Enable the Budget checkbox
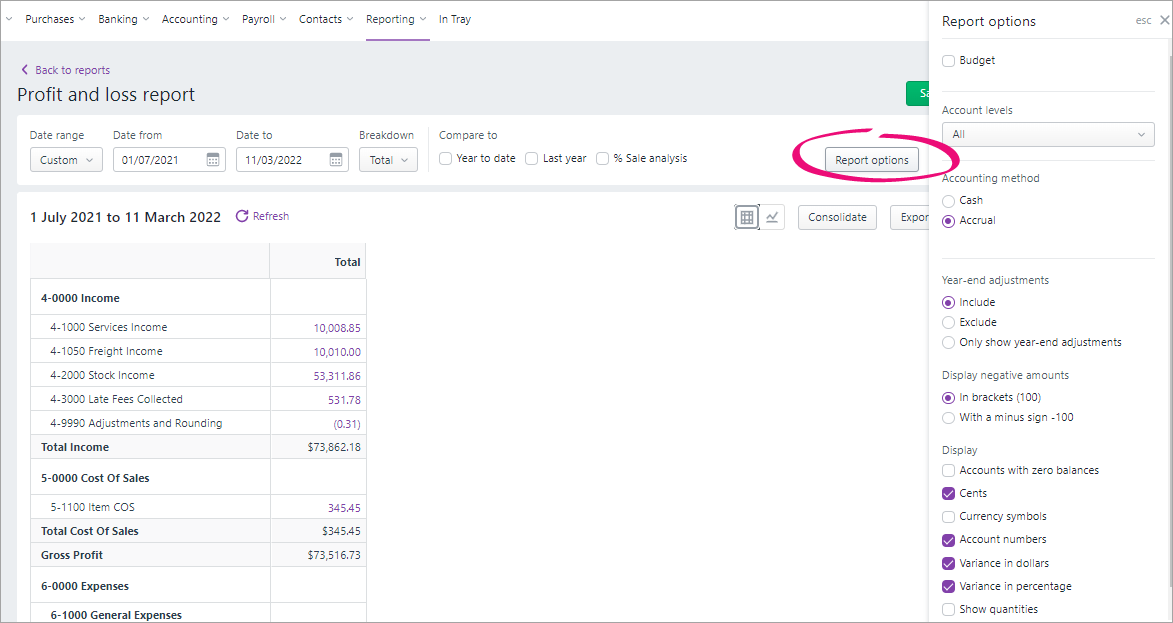 pyautogui.click(x=949, y=61)
